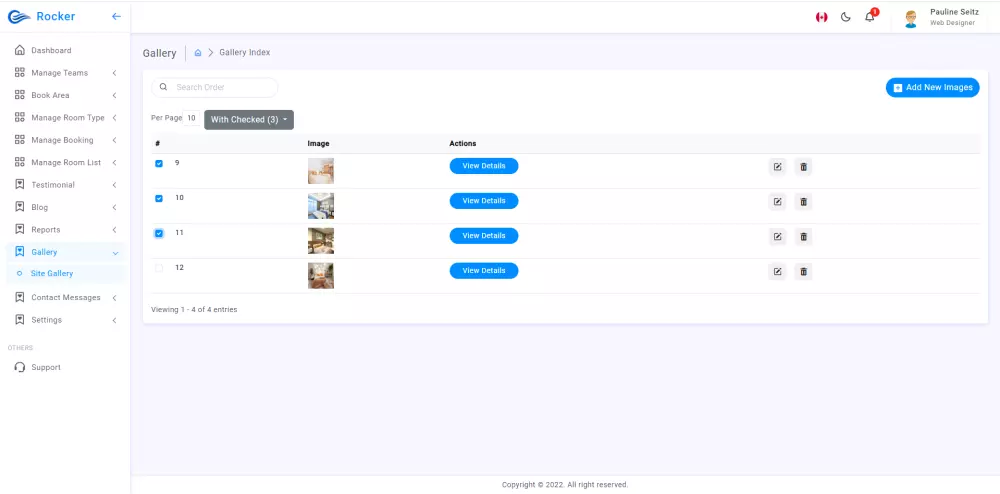Uncheck the checkbox for row 11
Viewport: 1000px width, 494px height.
click(x=159, y=233)
